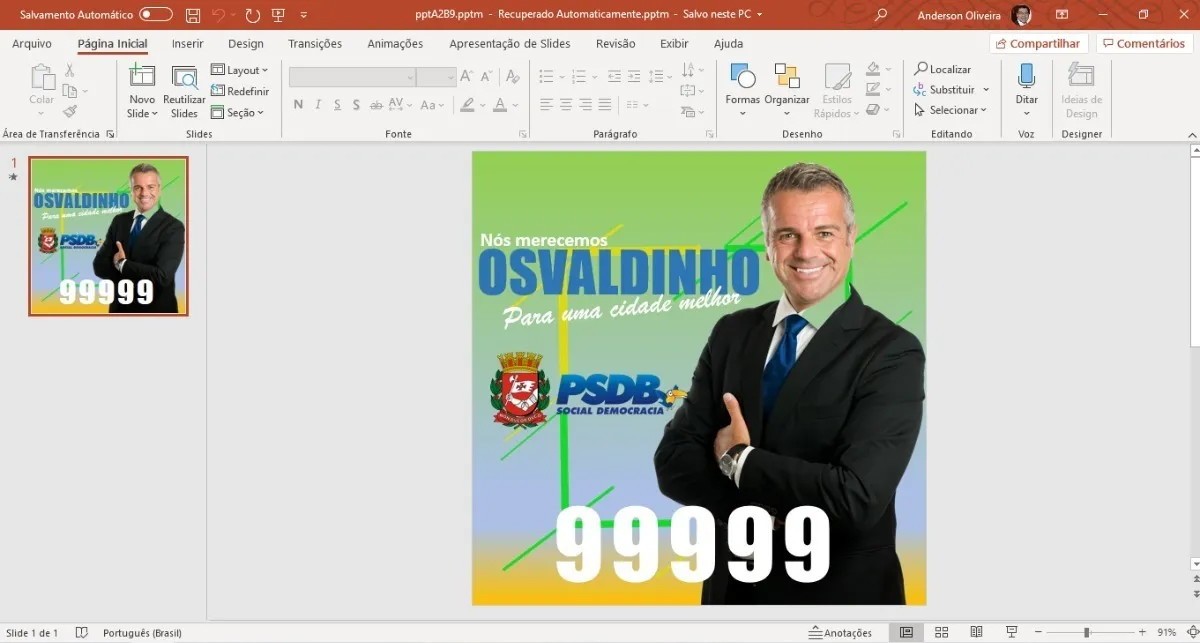This screenshot has width=1200, height=643.
Task: Click the Novo Slide icon
Action: pyautogui.click(x=142, y=76)
